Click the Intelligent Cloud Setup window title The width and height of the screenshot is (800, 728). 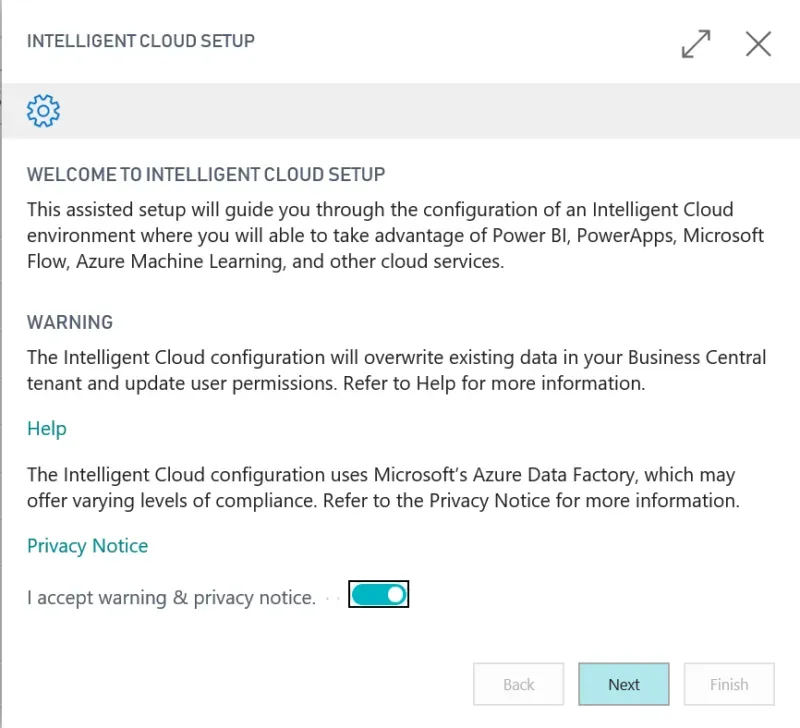click(141, 41)
